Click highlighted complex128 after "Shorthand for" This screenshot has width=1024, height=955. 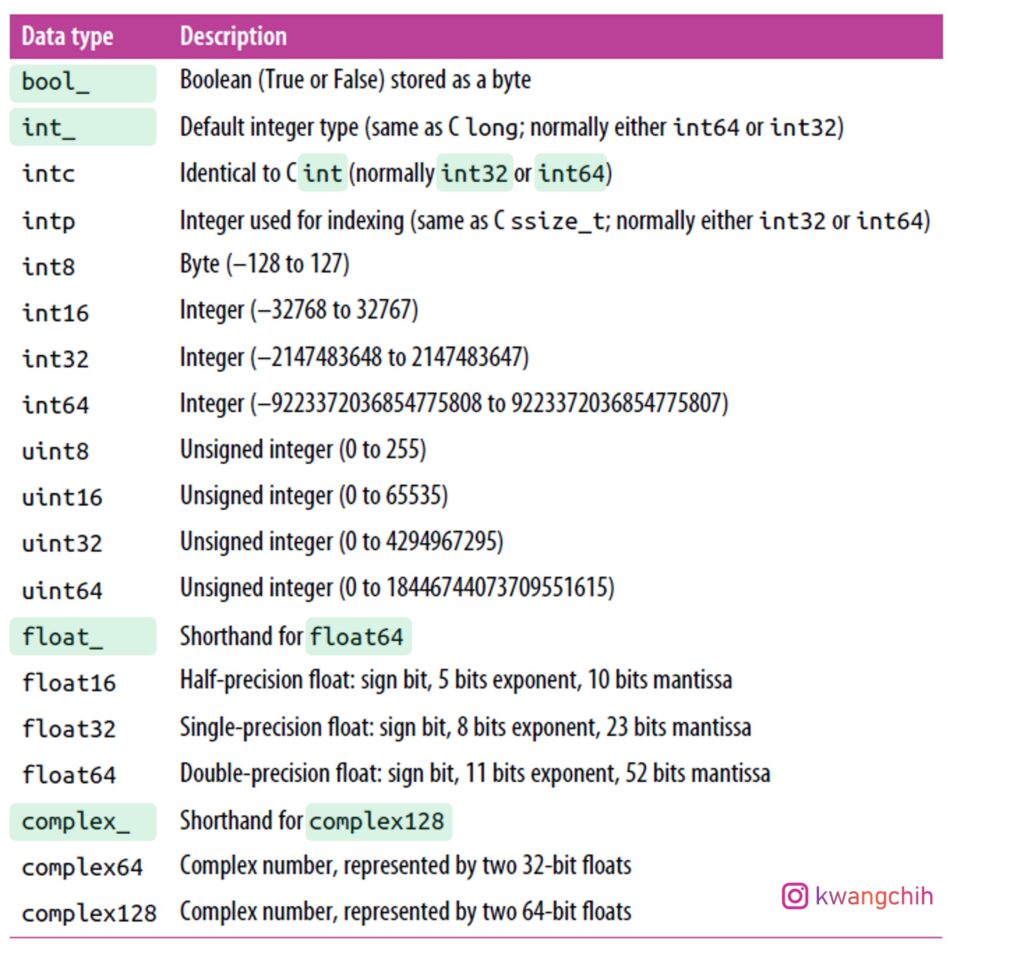377,822
